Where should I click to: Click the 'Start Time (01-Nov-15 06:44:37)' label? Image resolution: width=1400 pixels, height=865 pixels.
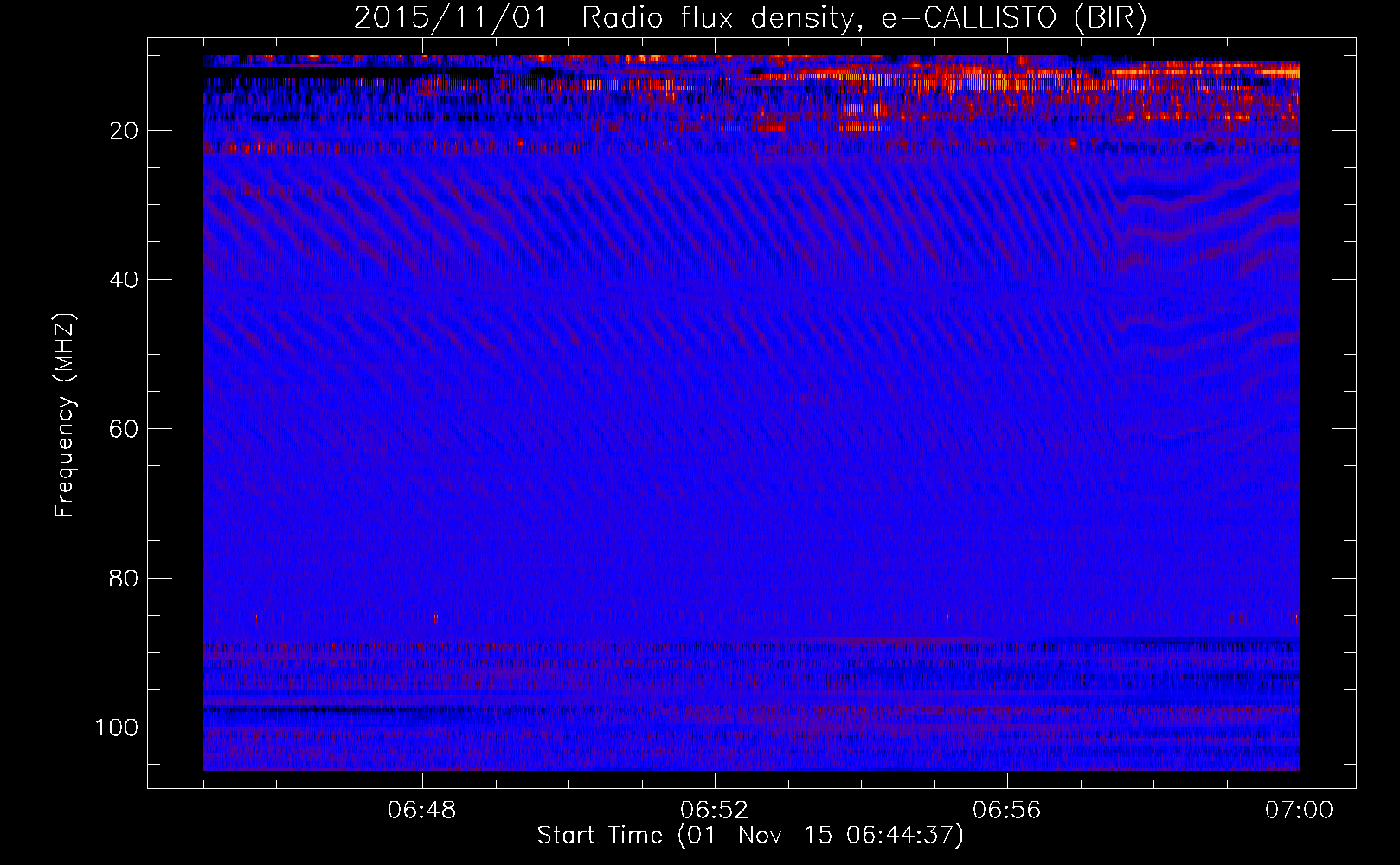click(x=750, y=836)
